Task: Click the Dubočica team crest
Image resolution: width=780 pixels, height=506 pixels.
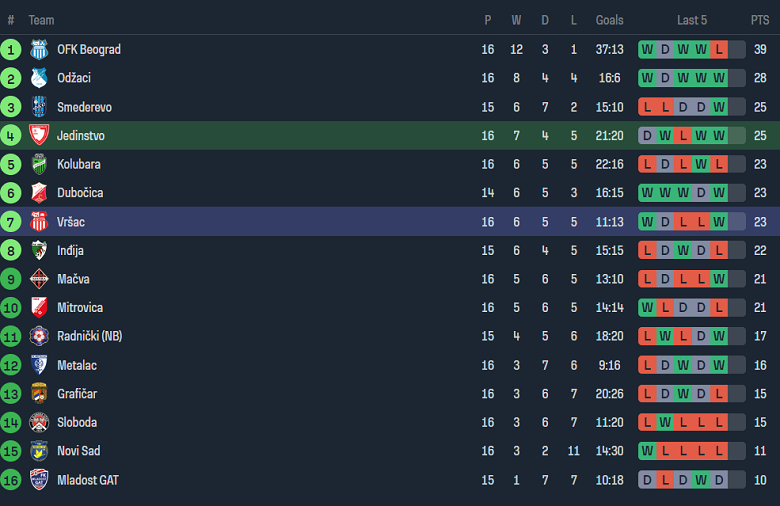Action: click(x=39, y=193)
